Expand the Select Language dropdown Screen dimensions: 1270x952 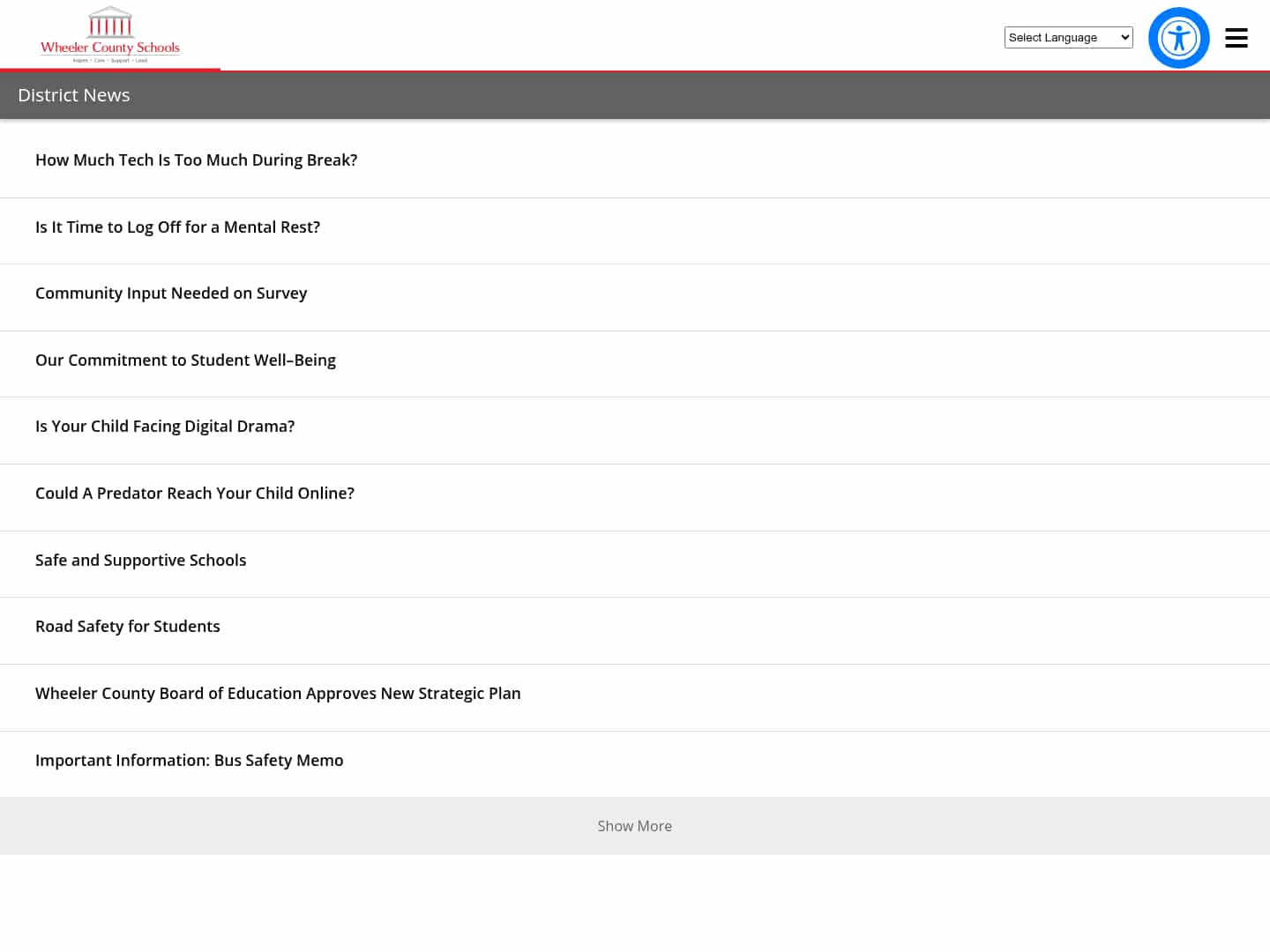1068,37
